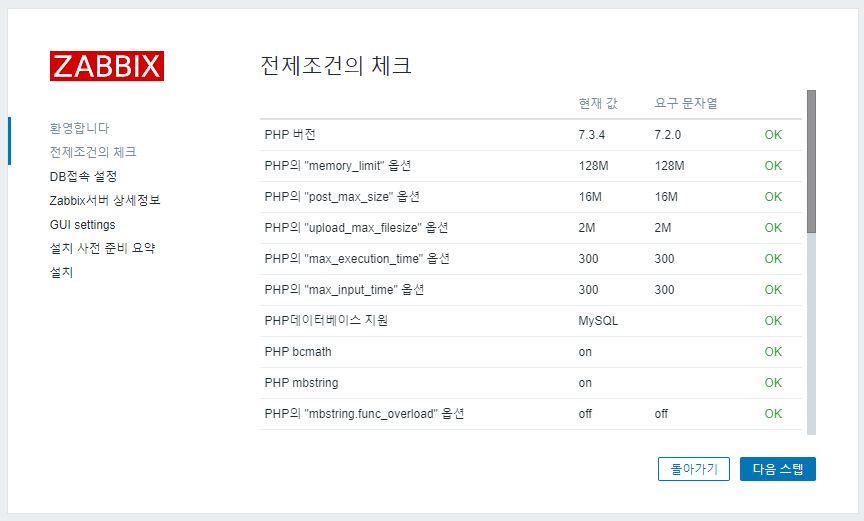Click the 요구 문자열 column header
The image size is (864, 521).
tap(686, 103)
